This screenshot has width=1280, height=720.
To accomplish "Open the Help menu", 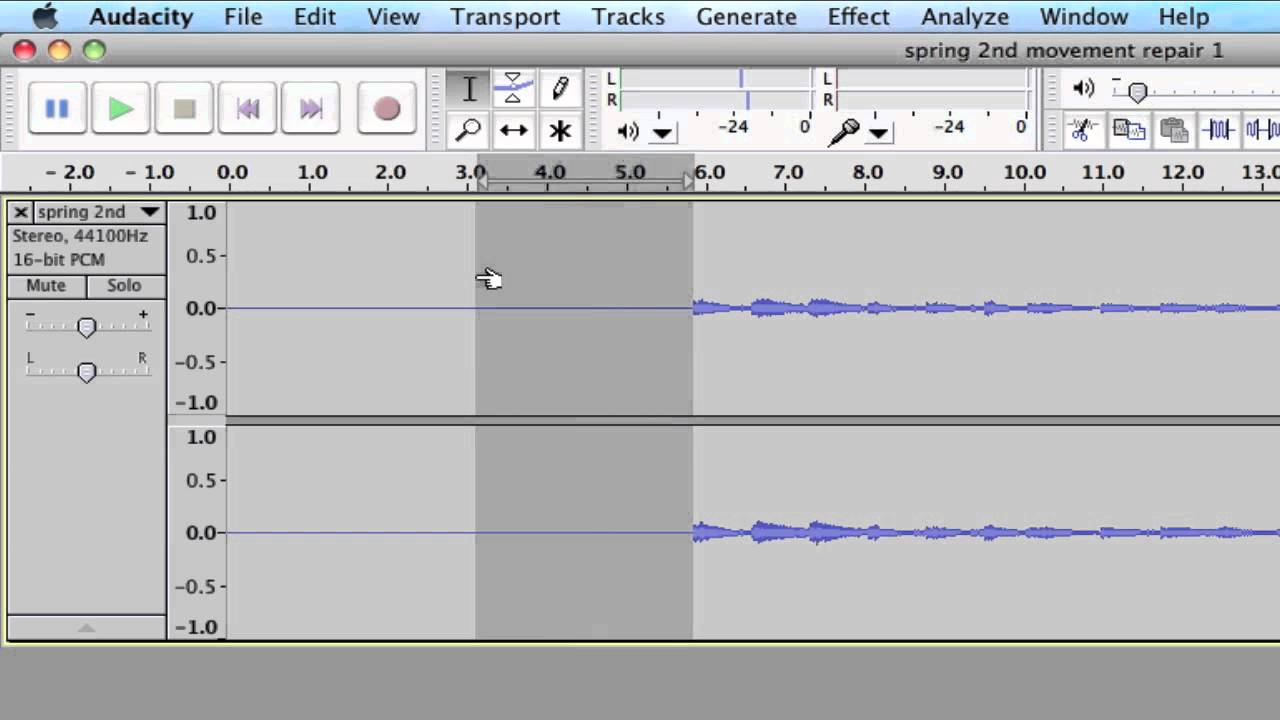I will pos(1184,17).
